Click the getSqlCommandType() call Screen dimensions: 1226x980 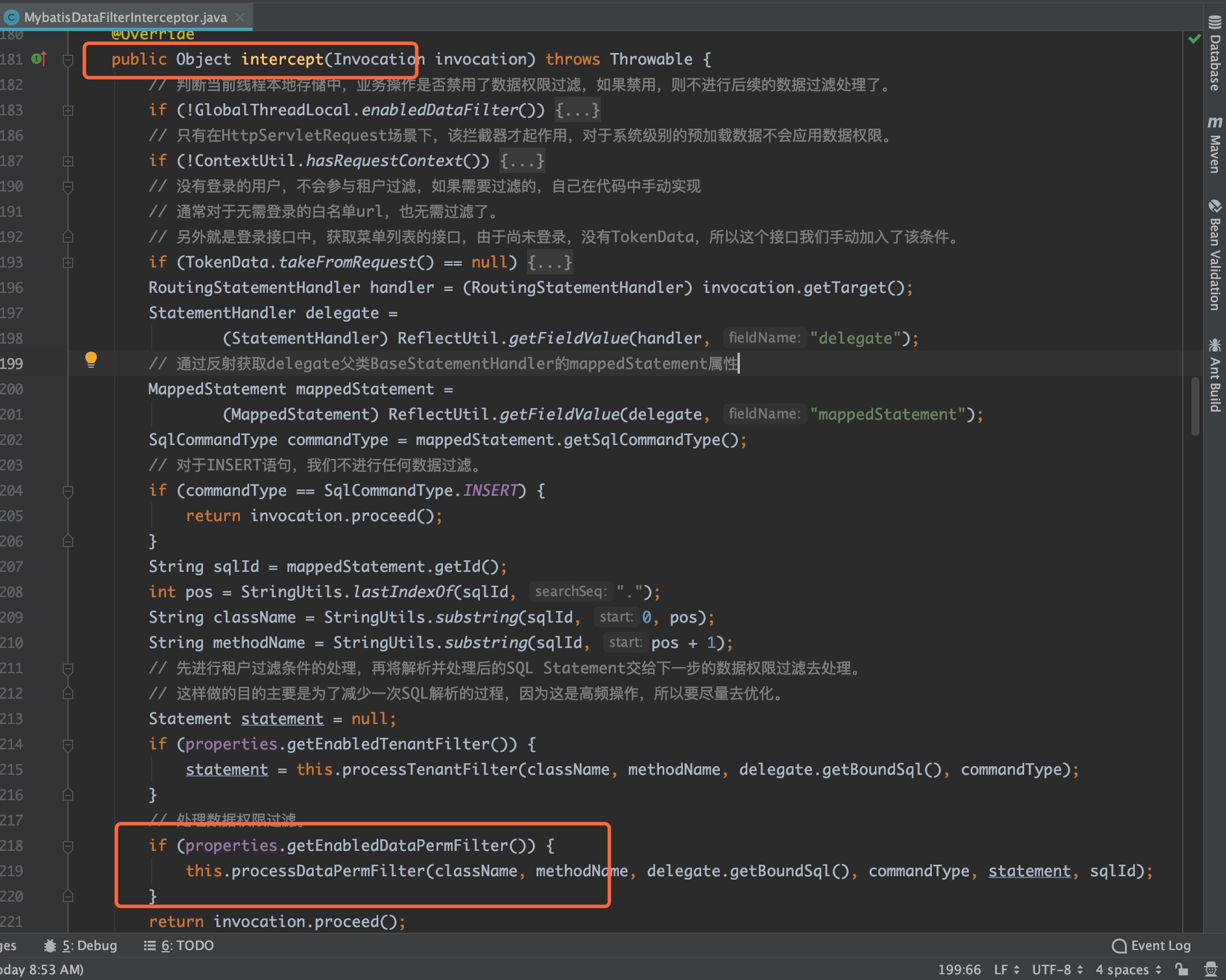pyautogui.click(x=651, y=440)
